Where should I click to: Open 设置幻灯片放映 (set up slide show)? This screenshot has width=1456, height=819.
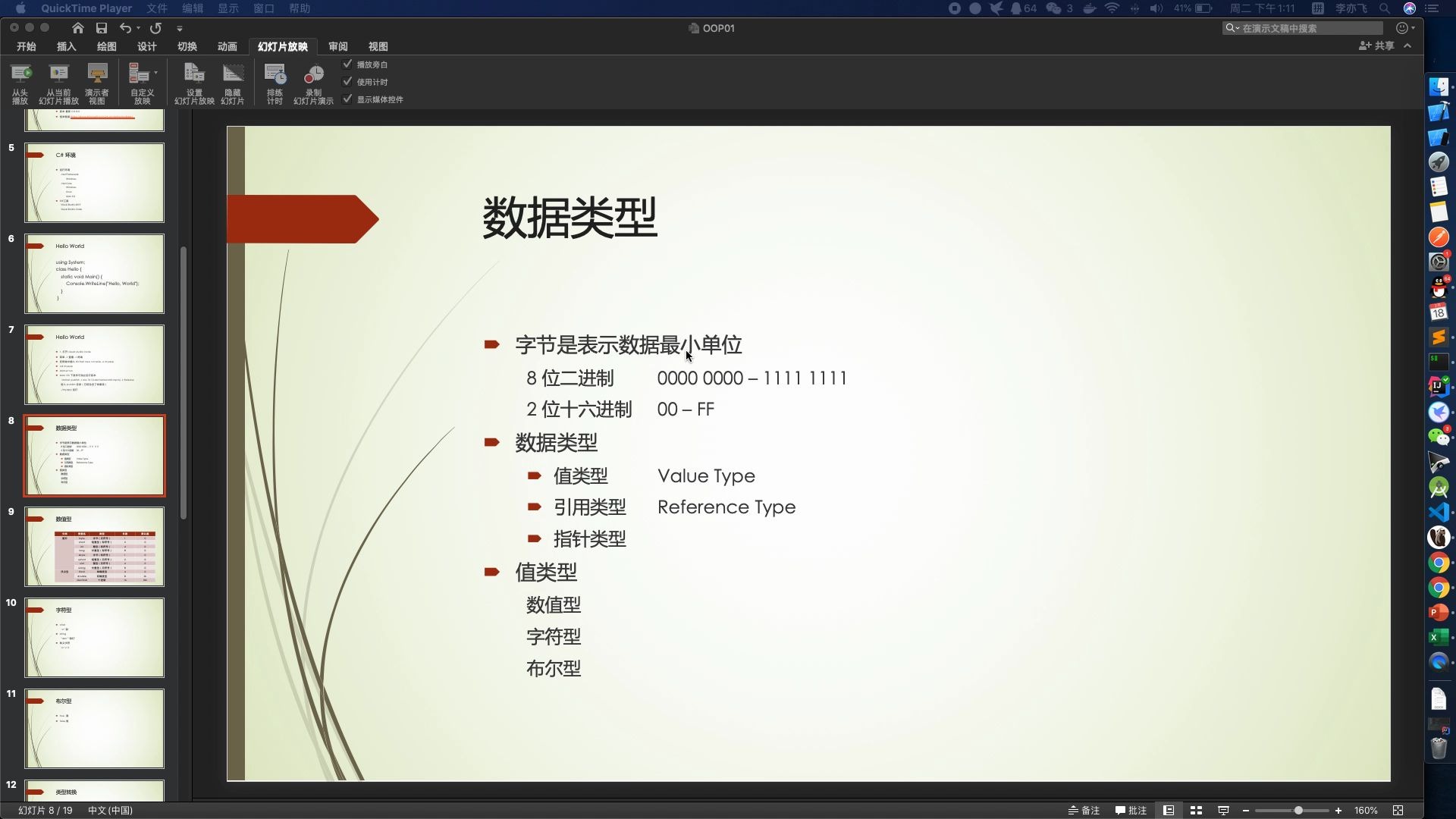point(193,82)
